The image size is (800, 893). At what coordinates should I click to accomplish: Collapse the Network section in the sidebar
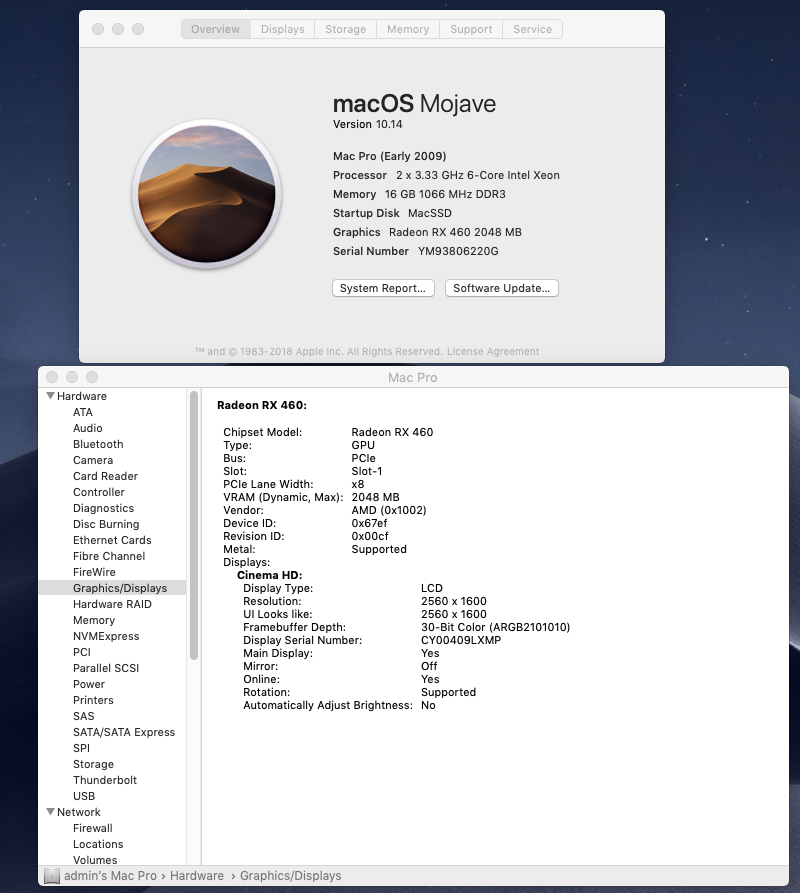coord(51,812)
